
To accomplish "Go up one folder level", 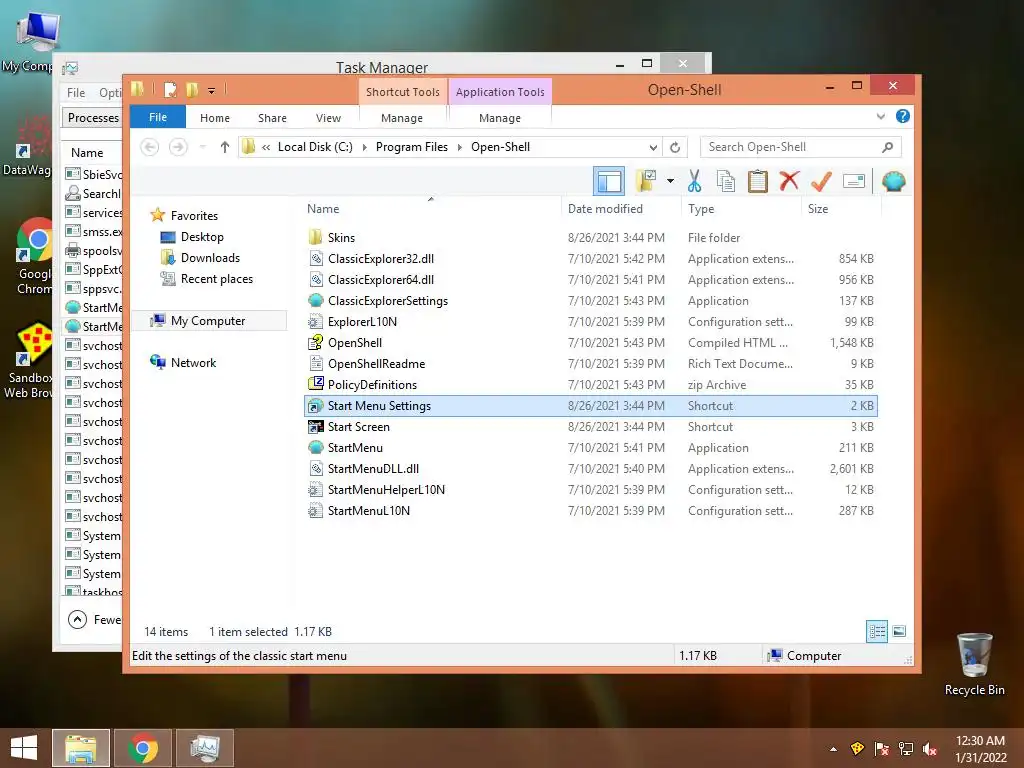I will point(225,147).
